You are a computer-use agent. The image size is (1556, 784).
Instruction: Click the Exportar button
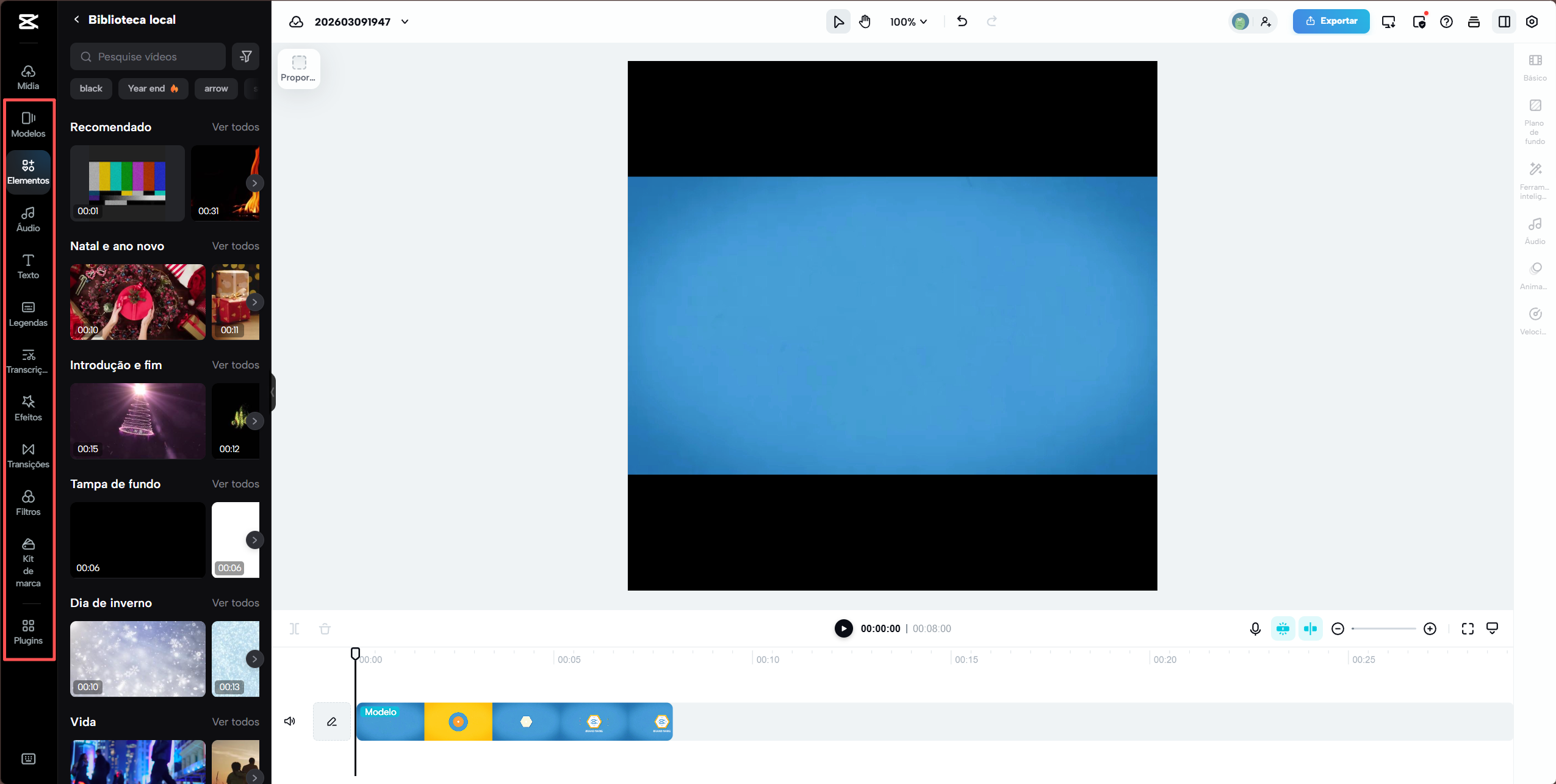[1331, 21]
